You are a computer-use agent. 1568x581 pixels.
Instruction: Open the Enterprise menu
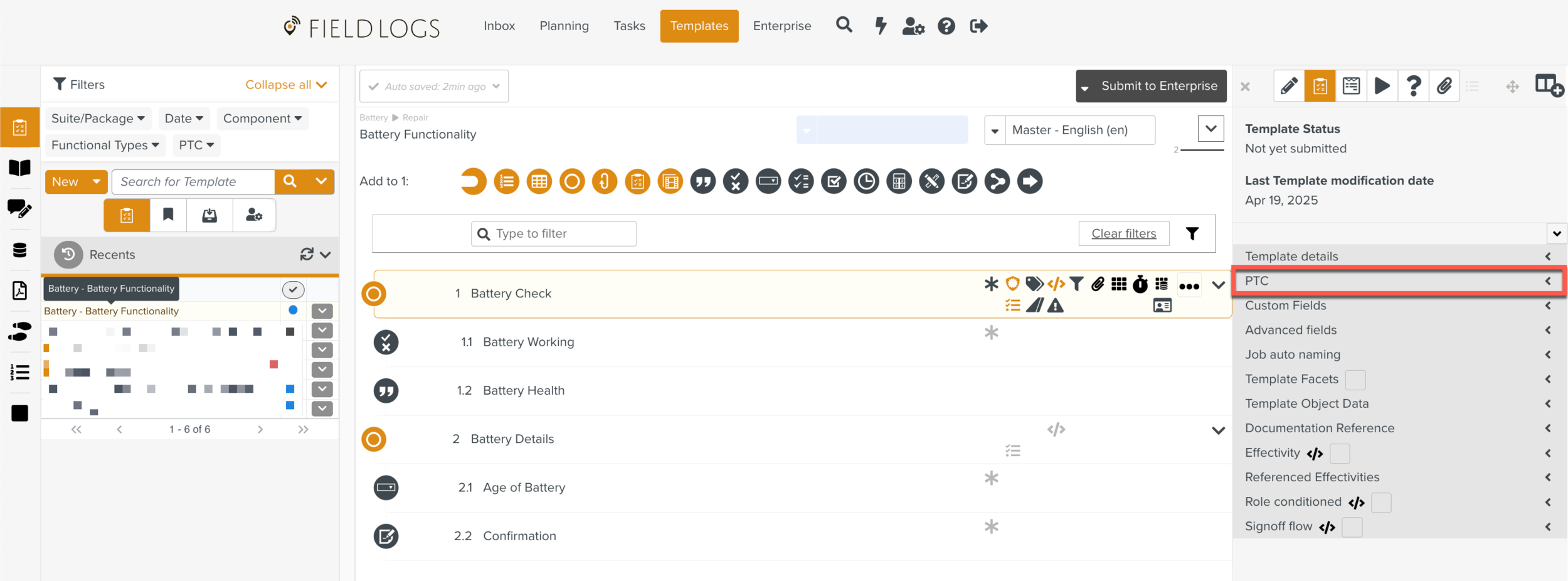tap(781, 26)
